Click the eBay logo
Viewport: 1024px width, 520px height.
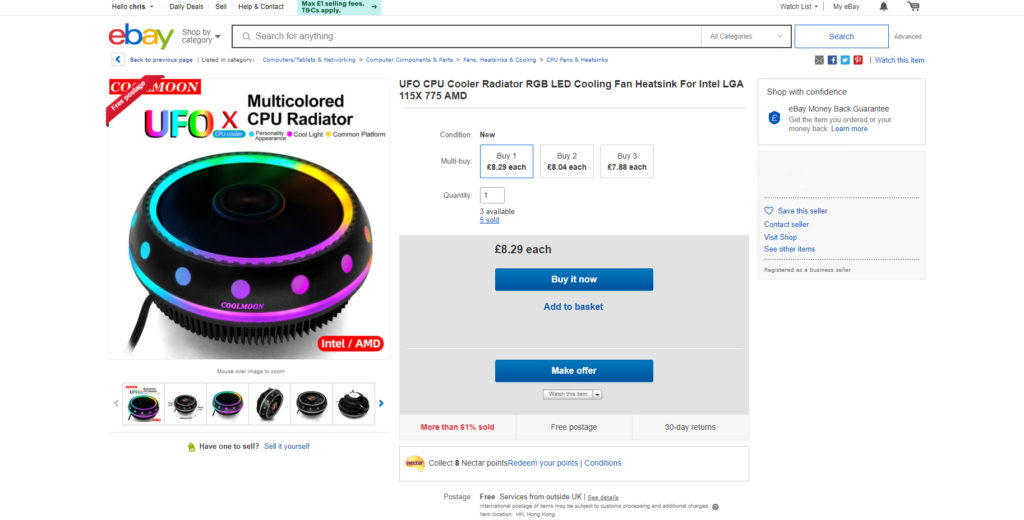[x=141, y=36]
